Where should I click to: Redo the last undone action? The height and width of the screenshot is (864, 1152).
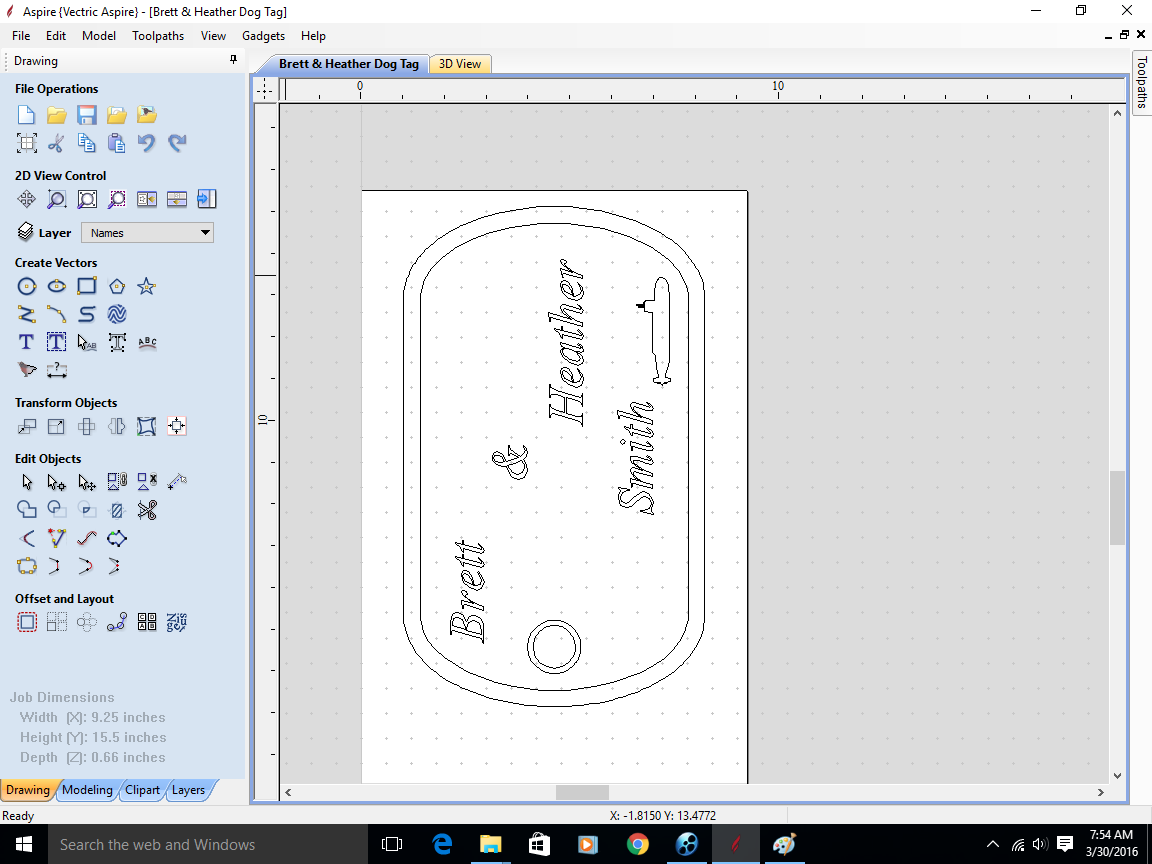(x=177, y=143)
